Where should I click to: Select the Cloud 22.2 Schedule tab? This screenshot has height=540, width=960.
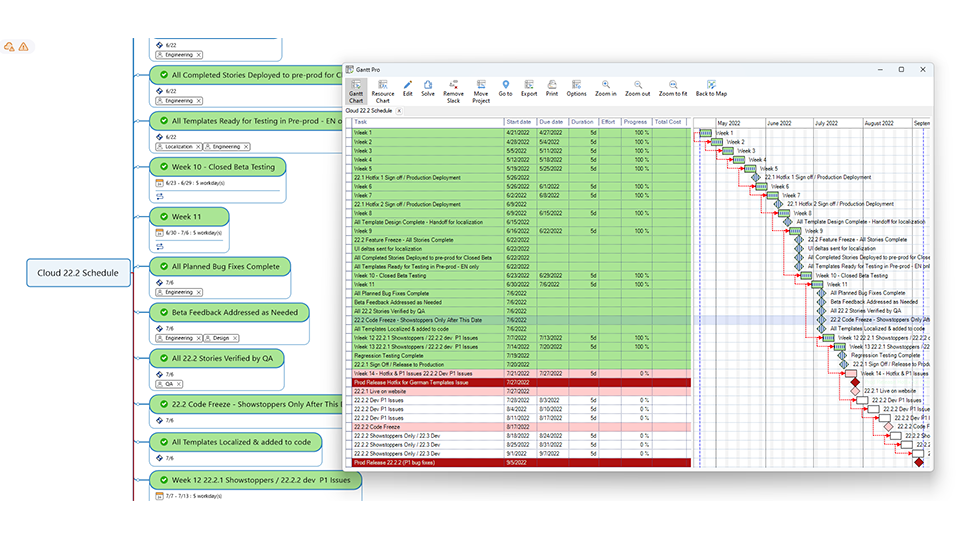369,111
